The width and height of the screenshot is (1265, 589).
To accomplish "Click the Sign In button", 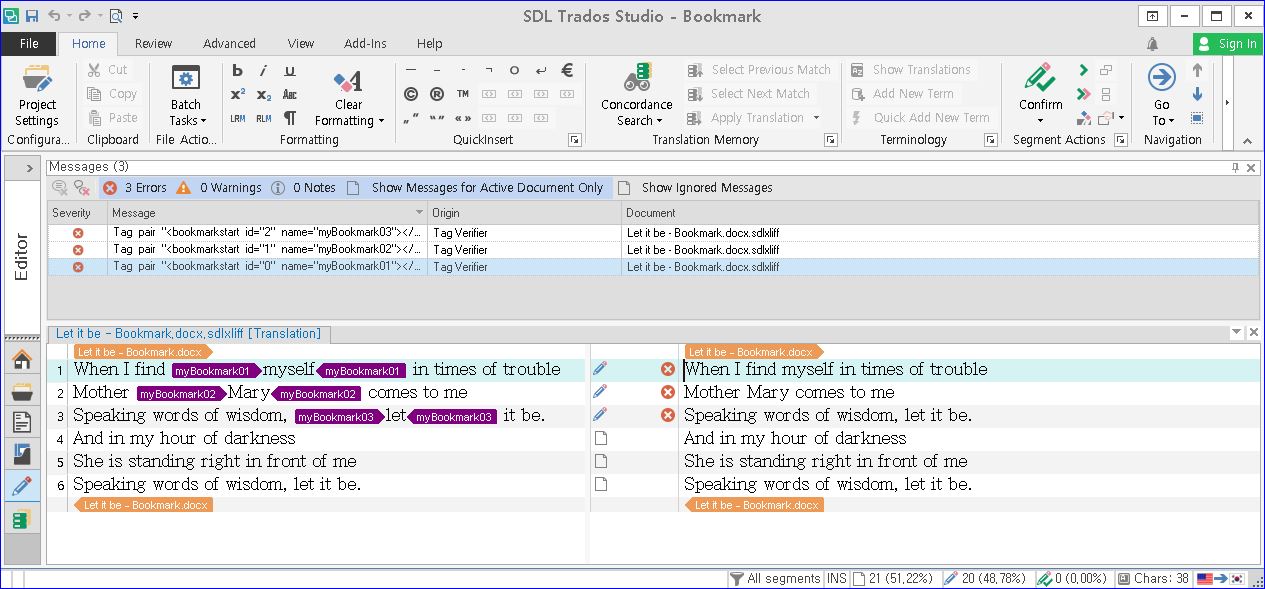I will tap(1227, 44).
